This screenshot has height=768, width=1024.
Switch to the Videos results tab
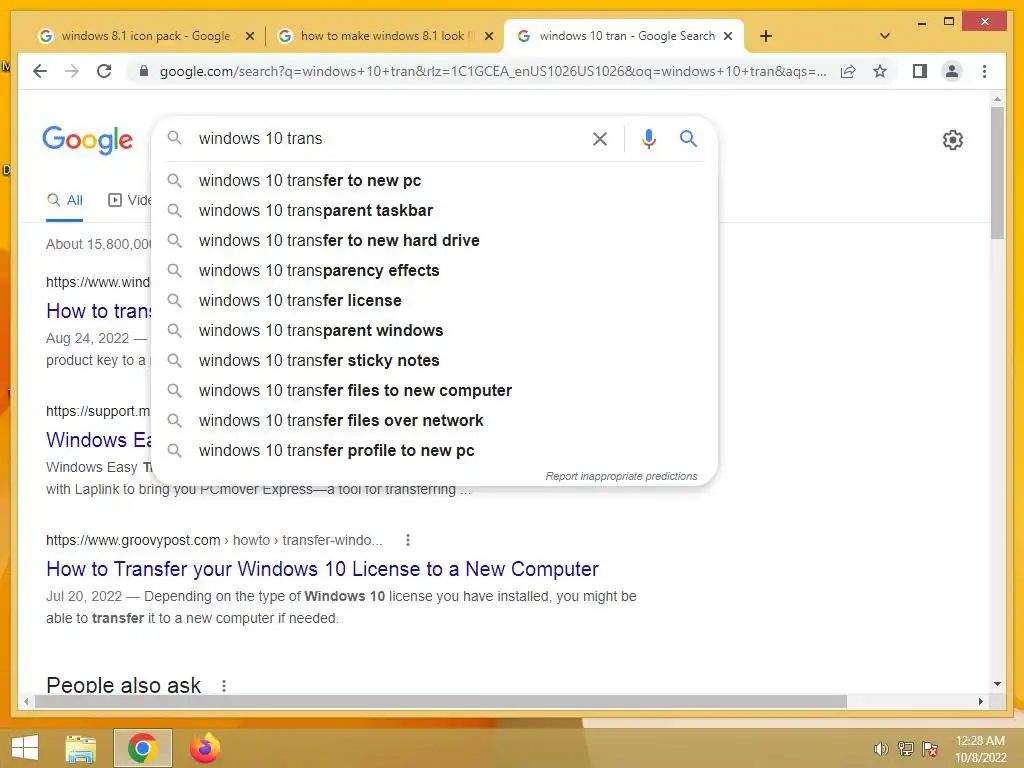click(129, 200)
